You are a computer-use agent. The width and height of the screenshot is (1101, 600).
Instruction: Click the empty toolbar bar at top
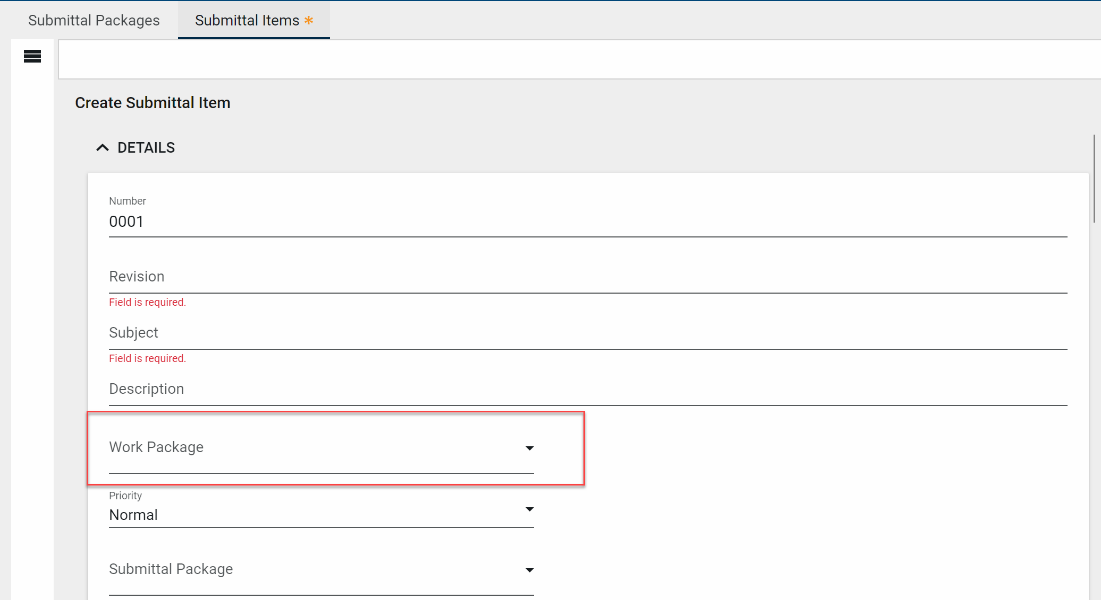[x=580, y=59]
